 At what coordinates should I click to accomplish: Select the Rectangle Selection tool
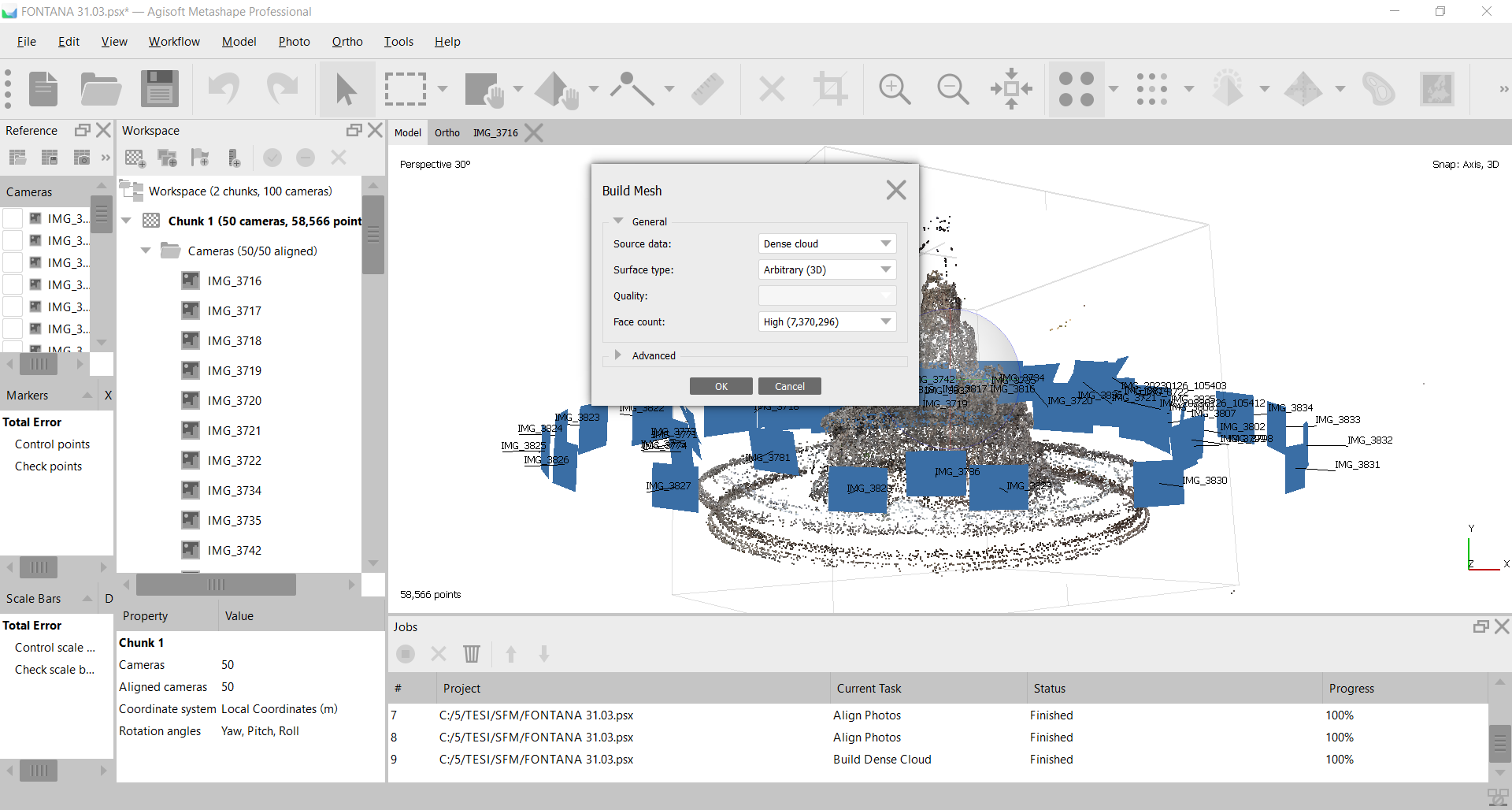tap(405, 88)
